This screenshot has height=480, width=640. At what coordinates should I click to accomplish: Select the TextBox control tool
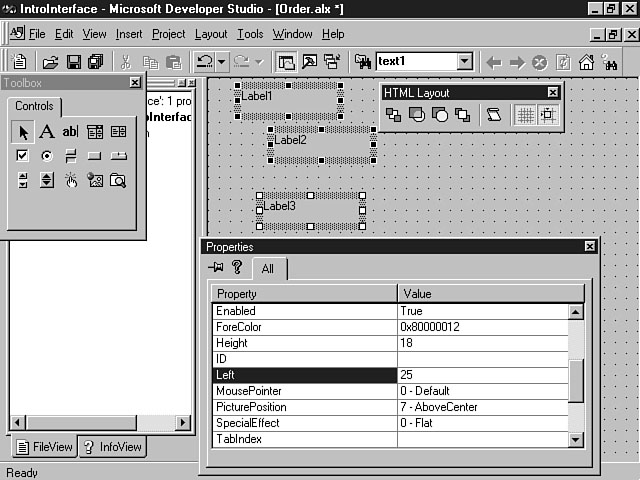[x=70, y=132]
